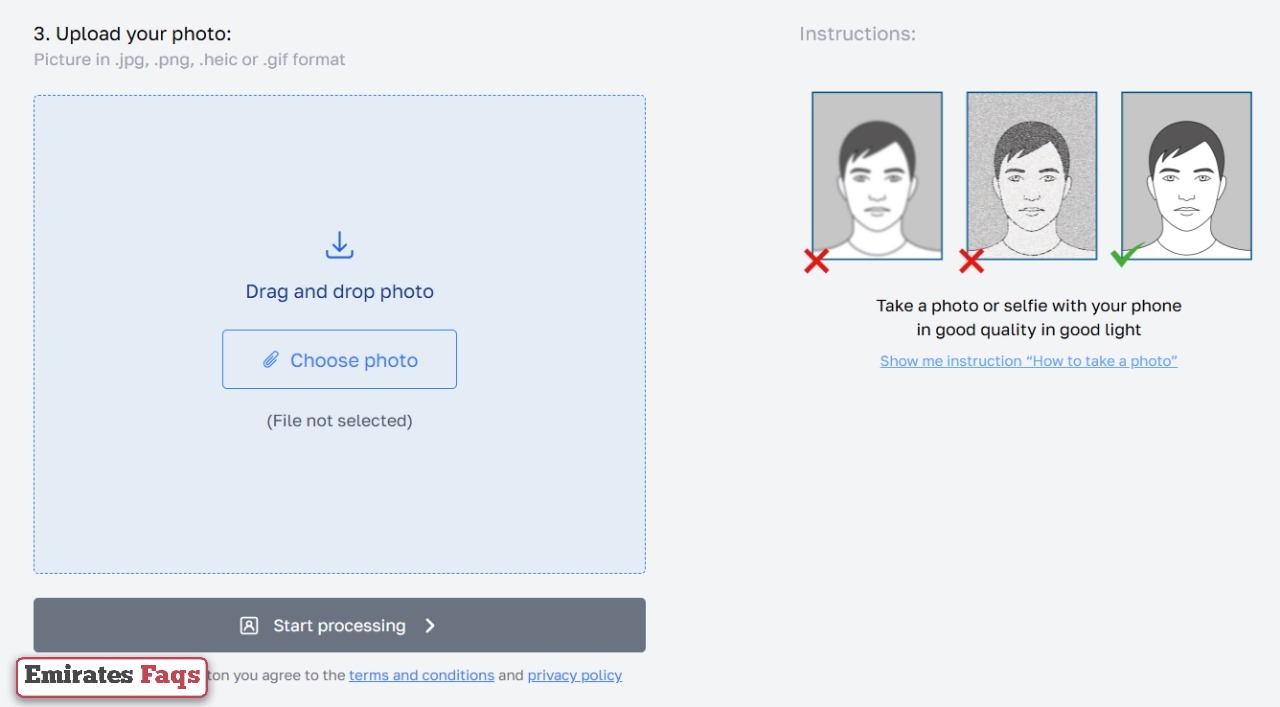Click the Choose photo button
This screenshot has height=707, width=1280.
(x=339, y=359)
